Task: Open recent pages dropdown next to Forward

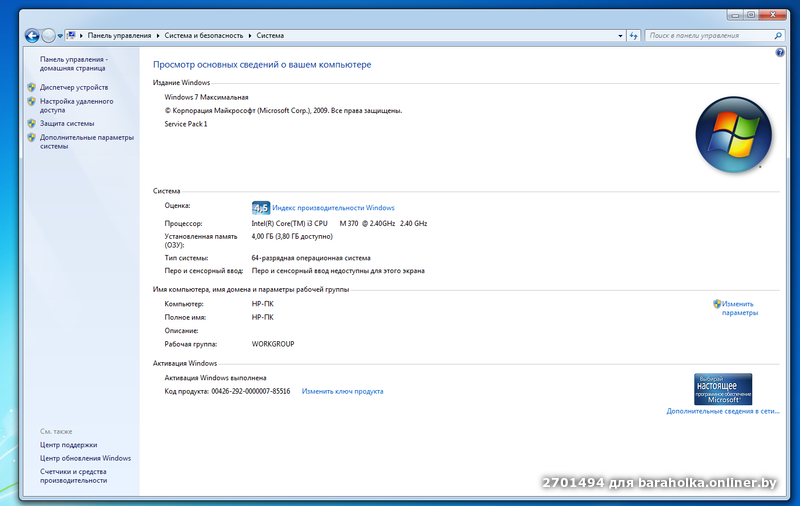Action: click(60, 36)
